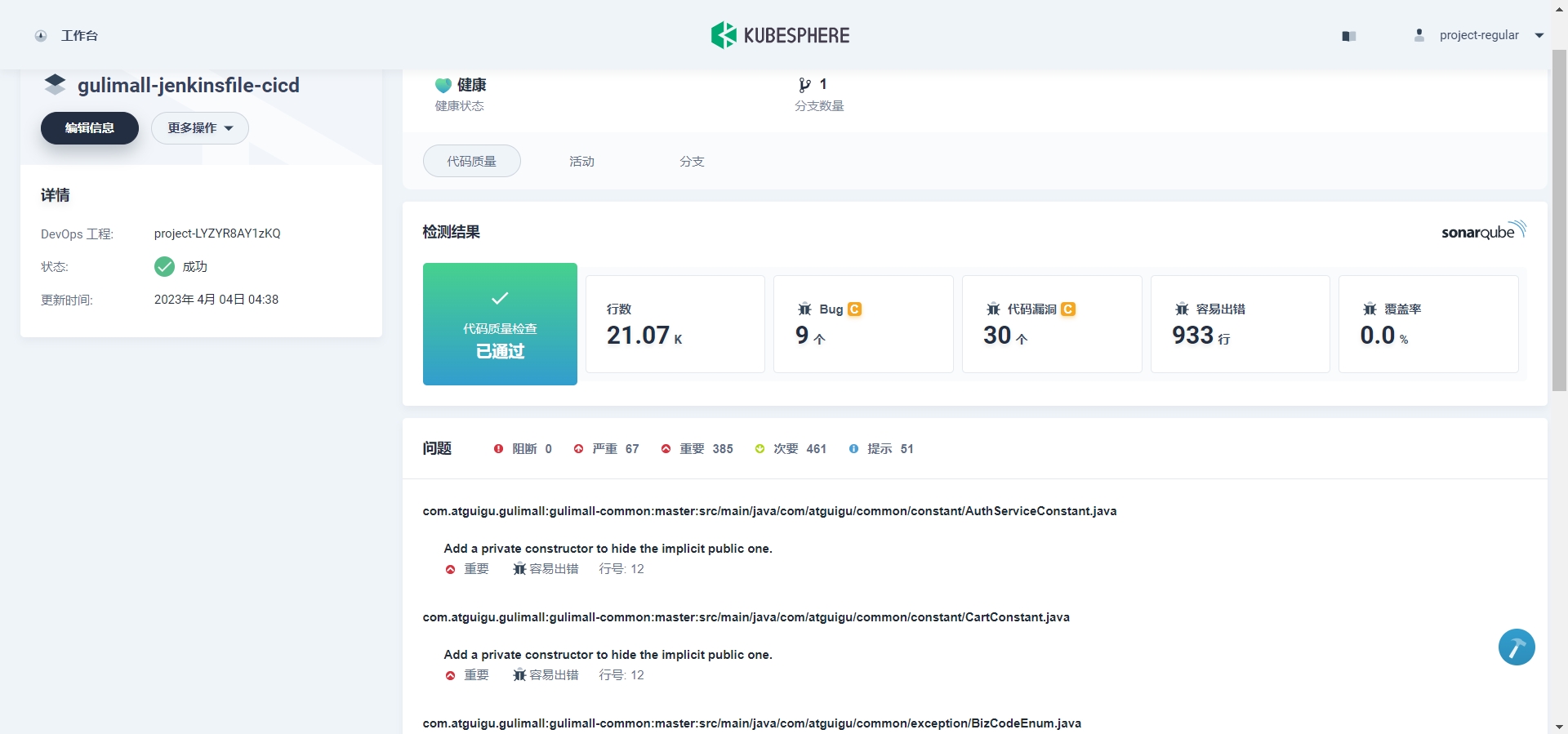This screenshot has height=734, width=1568.
Task: Click the orange C rating badge beside 代码漏洞
Action: pos(1068,309)
